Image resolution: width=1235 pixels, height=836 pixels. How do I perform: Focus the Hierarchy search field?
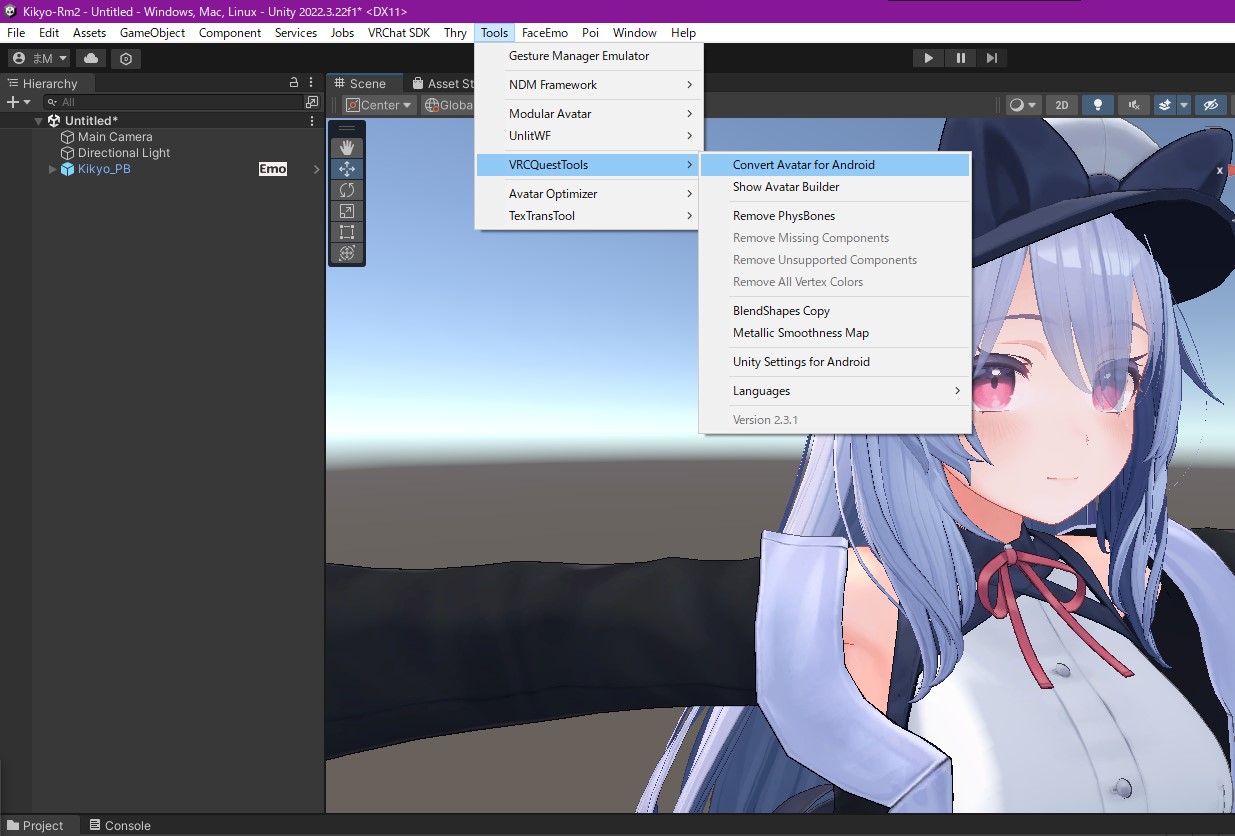tap(175, 102)
